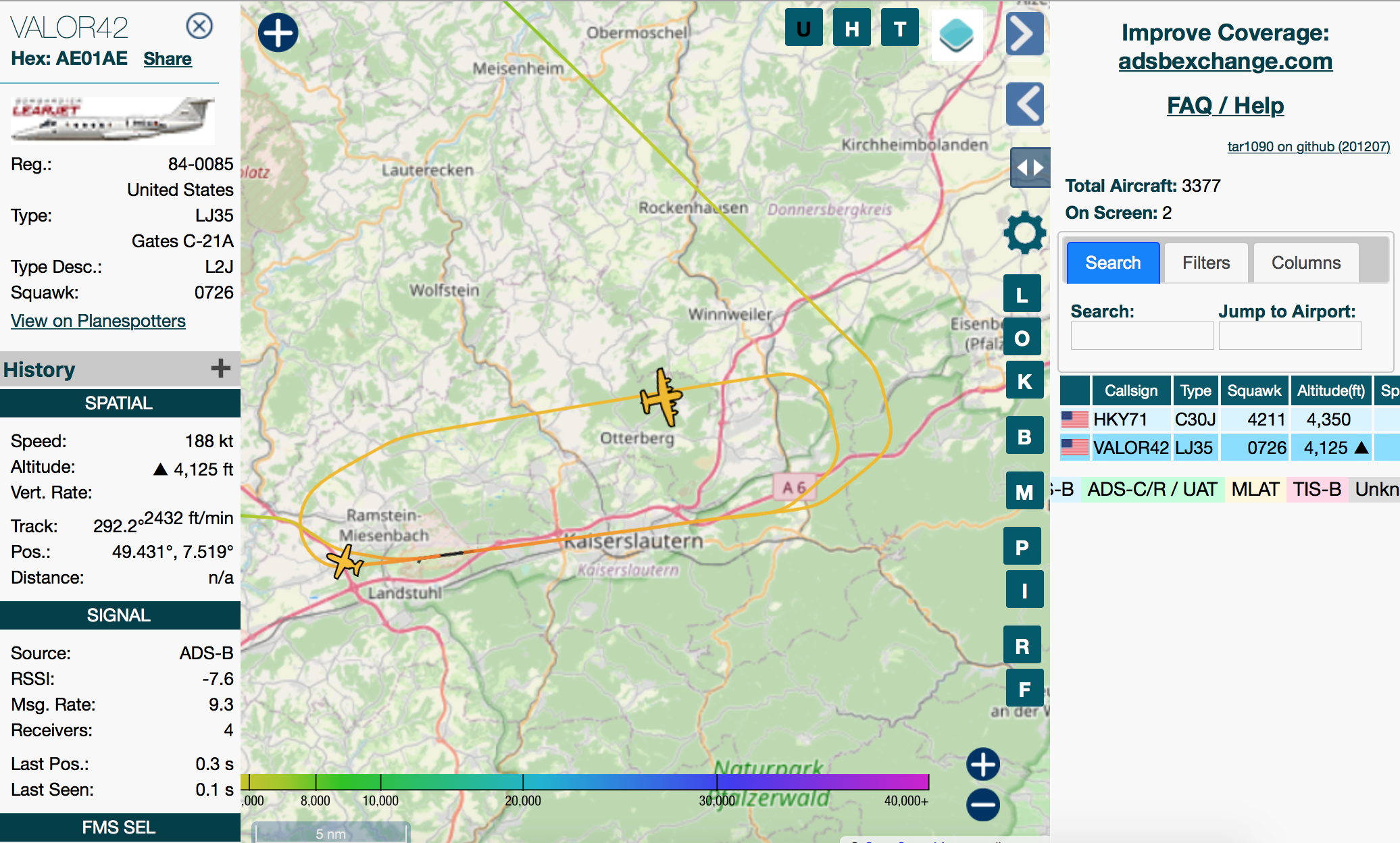Sort table by Squawk column

(1254, 390)
